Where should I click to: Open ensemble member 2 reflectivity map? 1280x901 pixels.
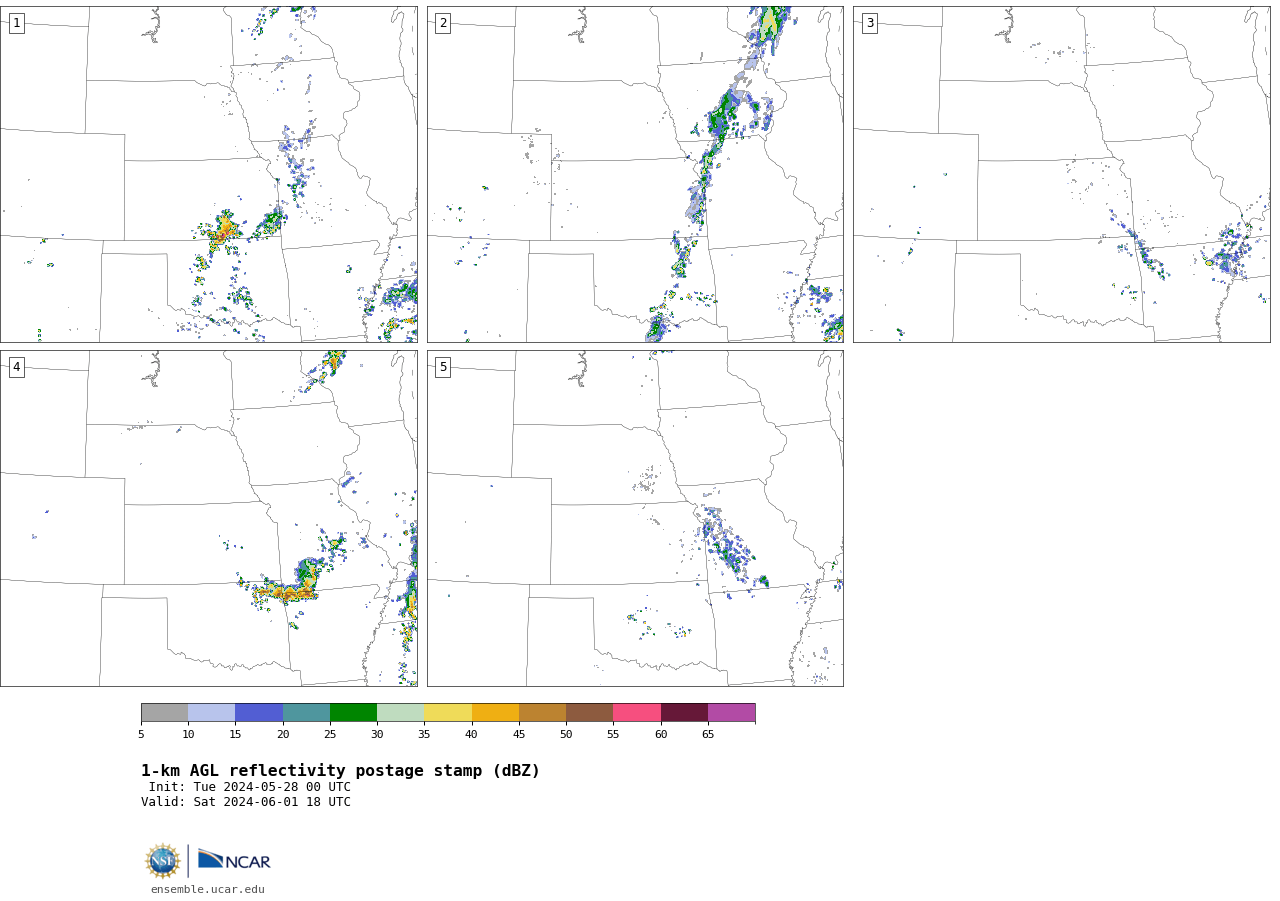coord(635,174)
